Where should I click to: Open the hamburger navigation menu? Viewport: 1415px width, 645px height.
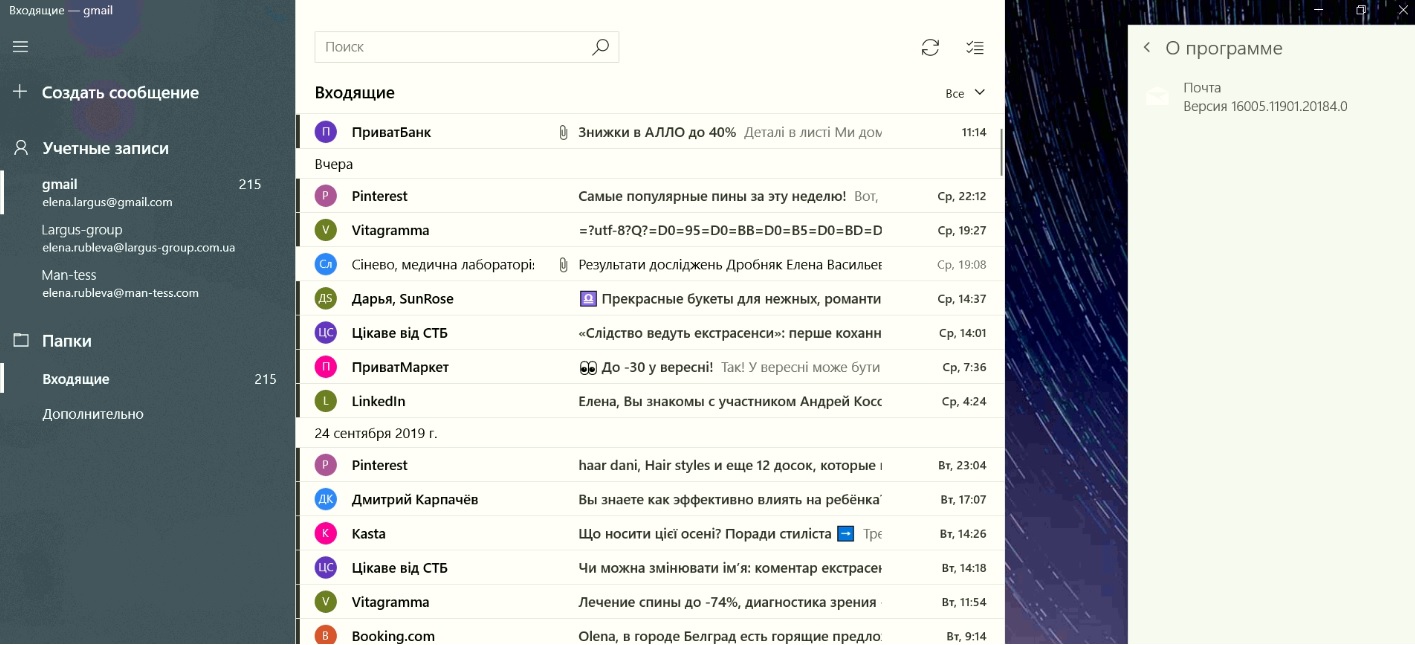coord(20,46)
